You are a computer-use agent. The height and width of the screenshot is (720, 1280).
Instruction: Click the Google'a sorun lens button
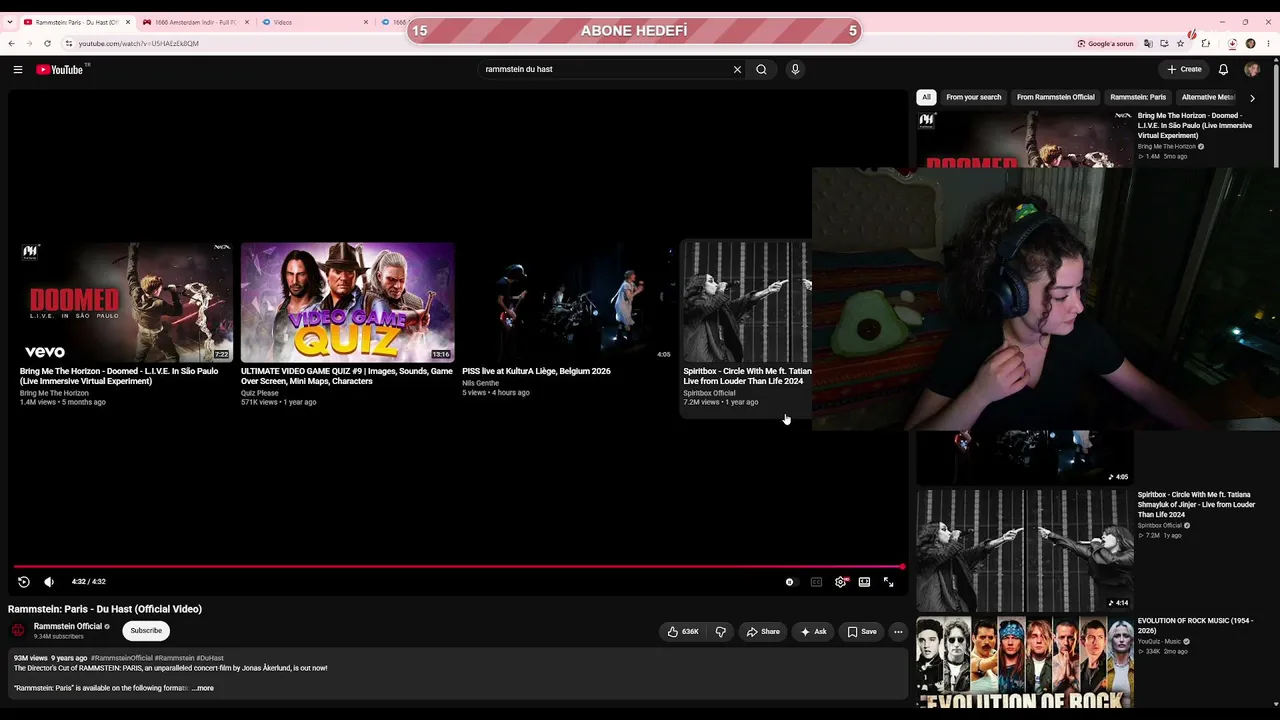click(x=1105, y=44)
